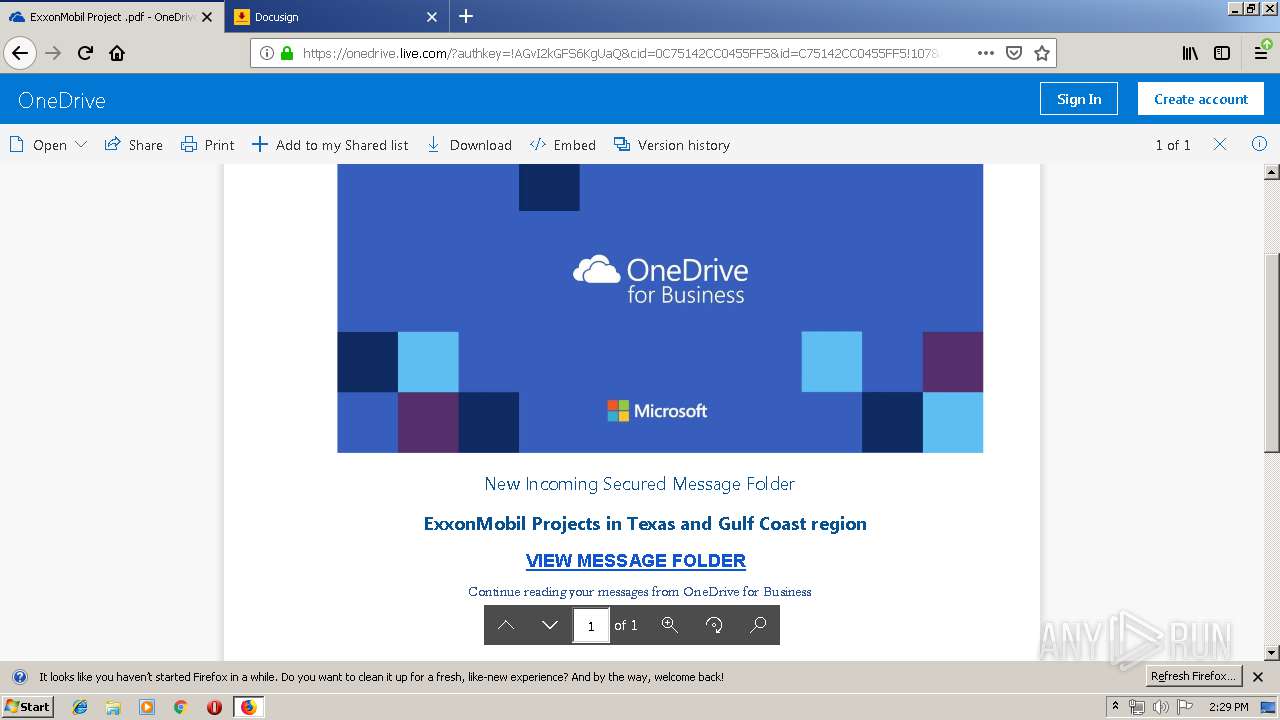Screen dimensions: 1280x720
Task: Toggle the Firefox sidebar view
Action: coord(1222,53)
